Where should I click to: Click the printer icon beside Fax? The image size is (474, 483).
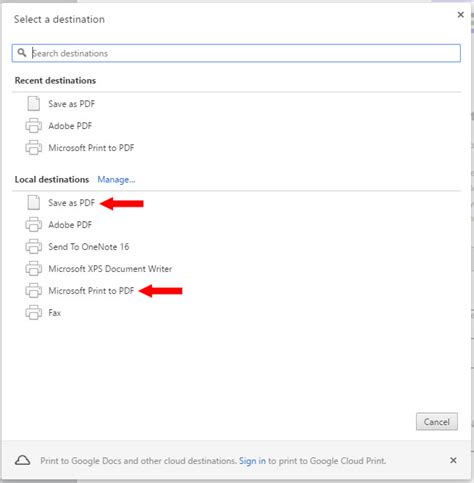point(34,313)
